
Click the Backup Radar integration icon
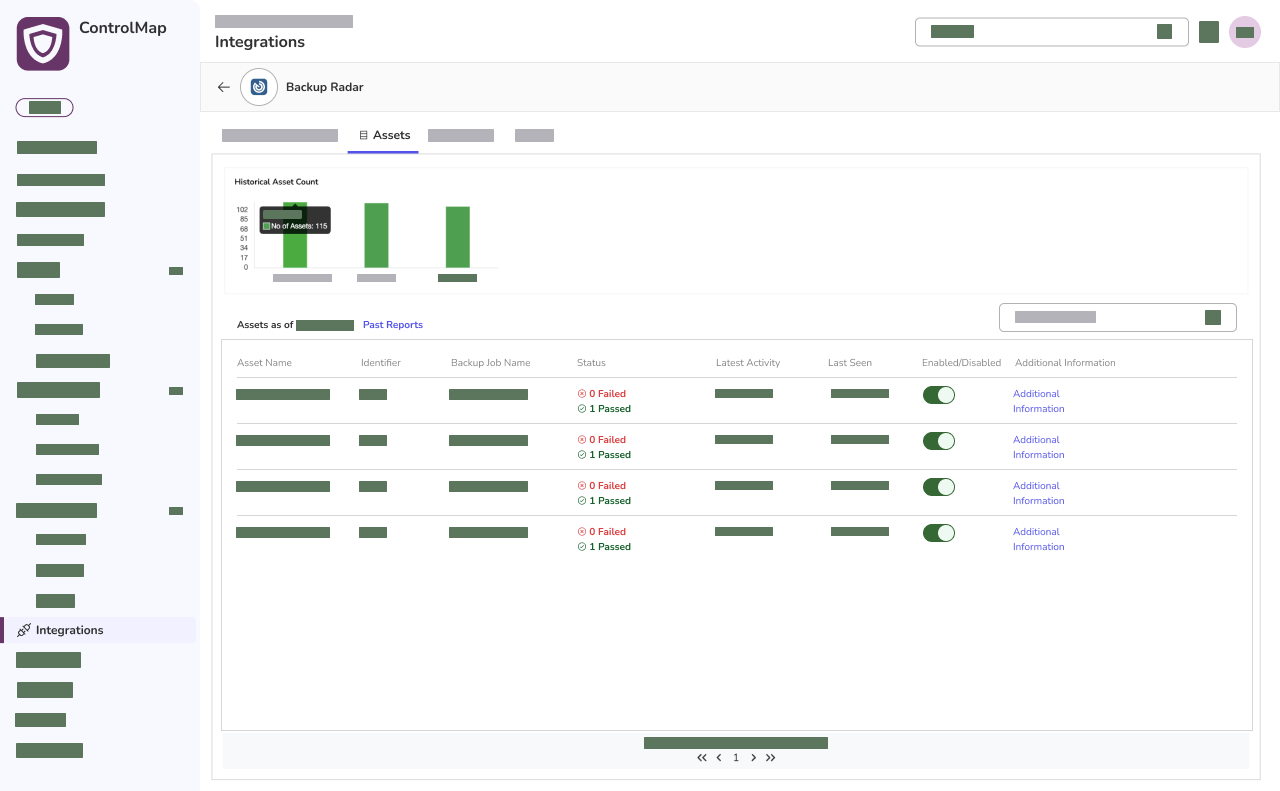tap(259, 87)
